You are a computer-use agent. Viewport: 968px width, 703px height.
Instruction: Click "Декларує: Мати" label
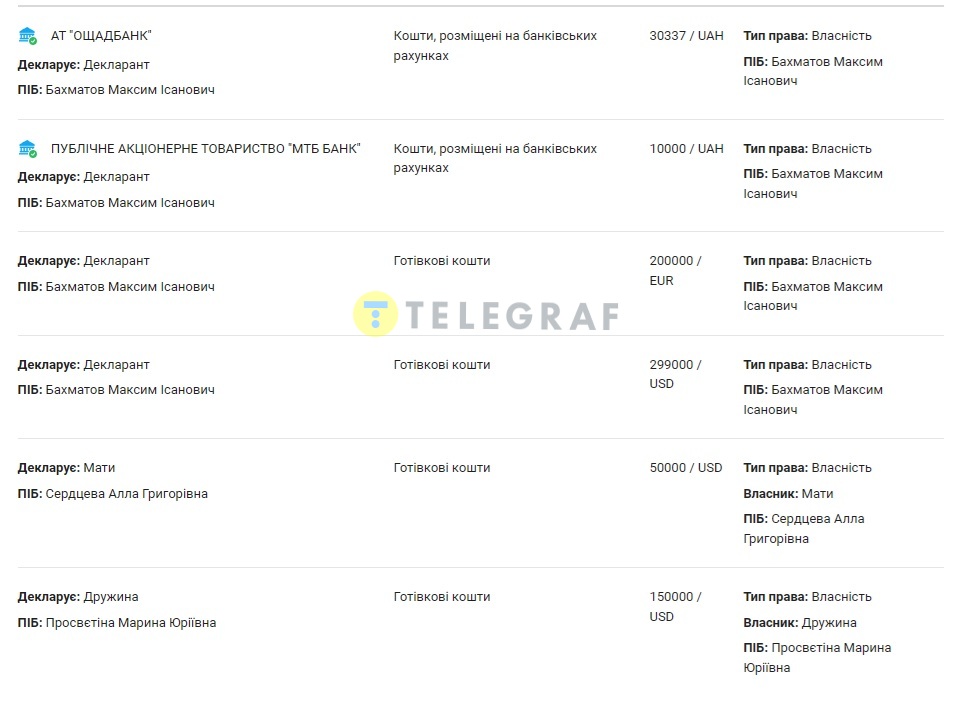pos(66,468)
